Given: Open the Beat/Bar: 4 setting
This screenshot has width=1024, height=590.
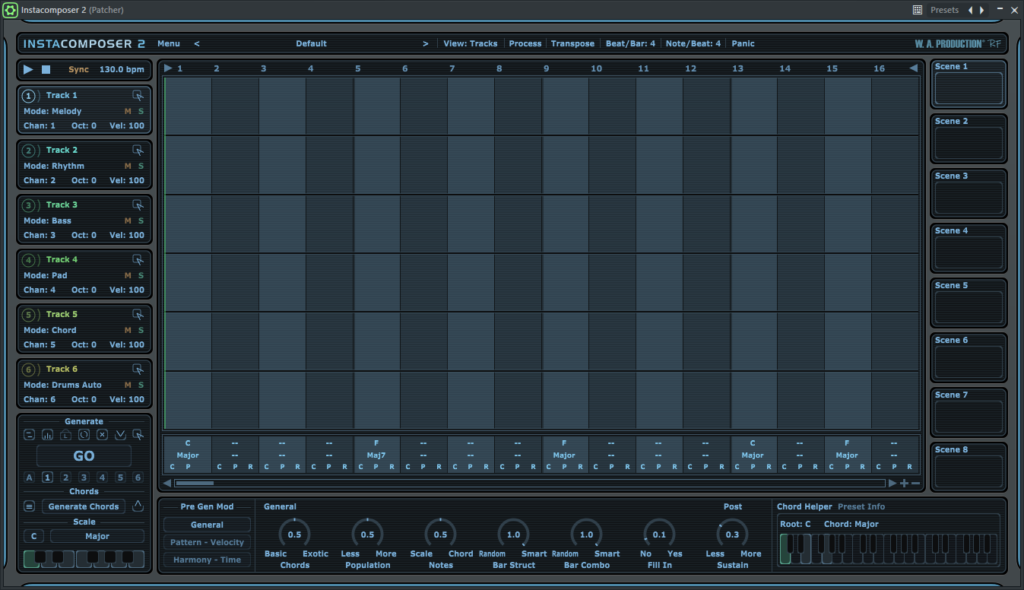Looking at the screenshot, I should click(x=630, y=44).
